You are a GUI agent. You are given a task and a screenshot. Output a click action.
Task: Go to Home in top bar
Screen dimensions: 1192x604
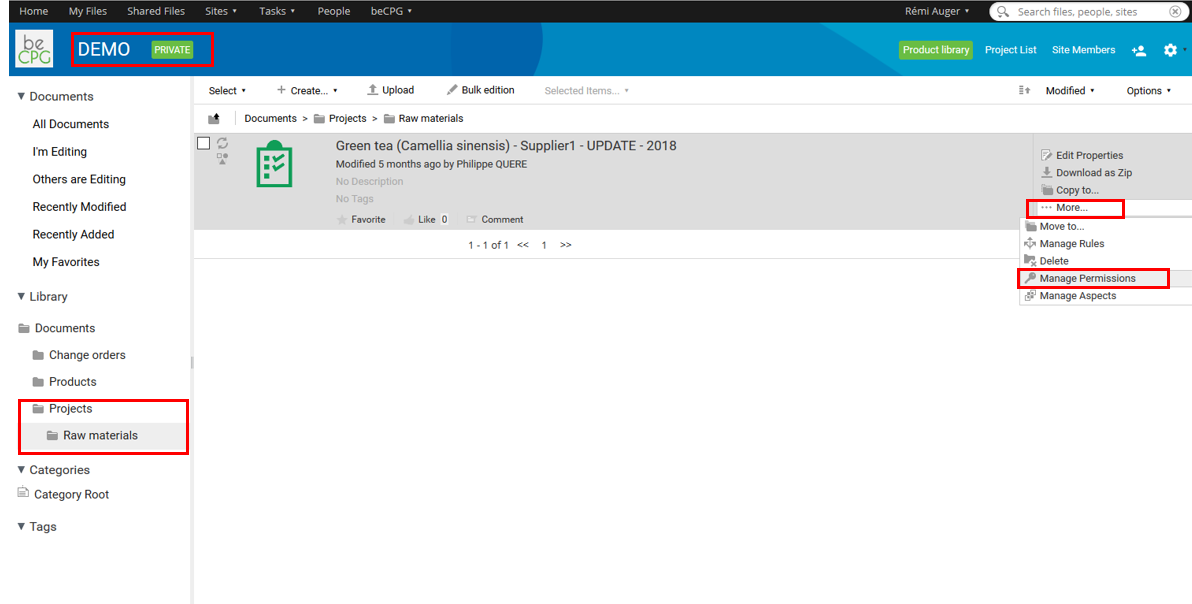33,11
